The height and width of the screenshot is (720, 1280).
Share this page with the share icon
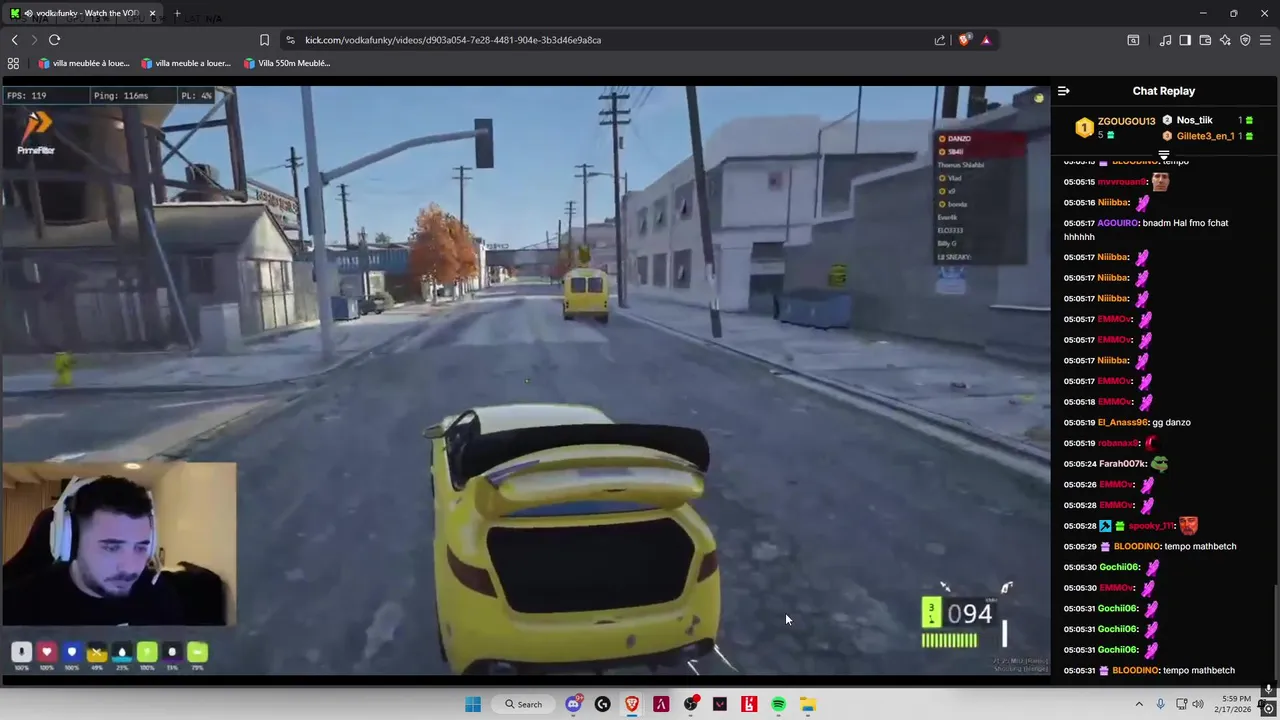coord(940,40)
